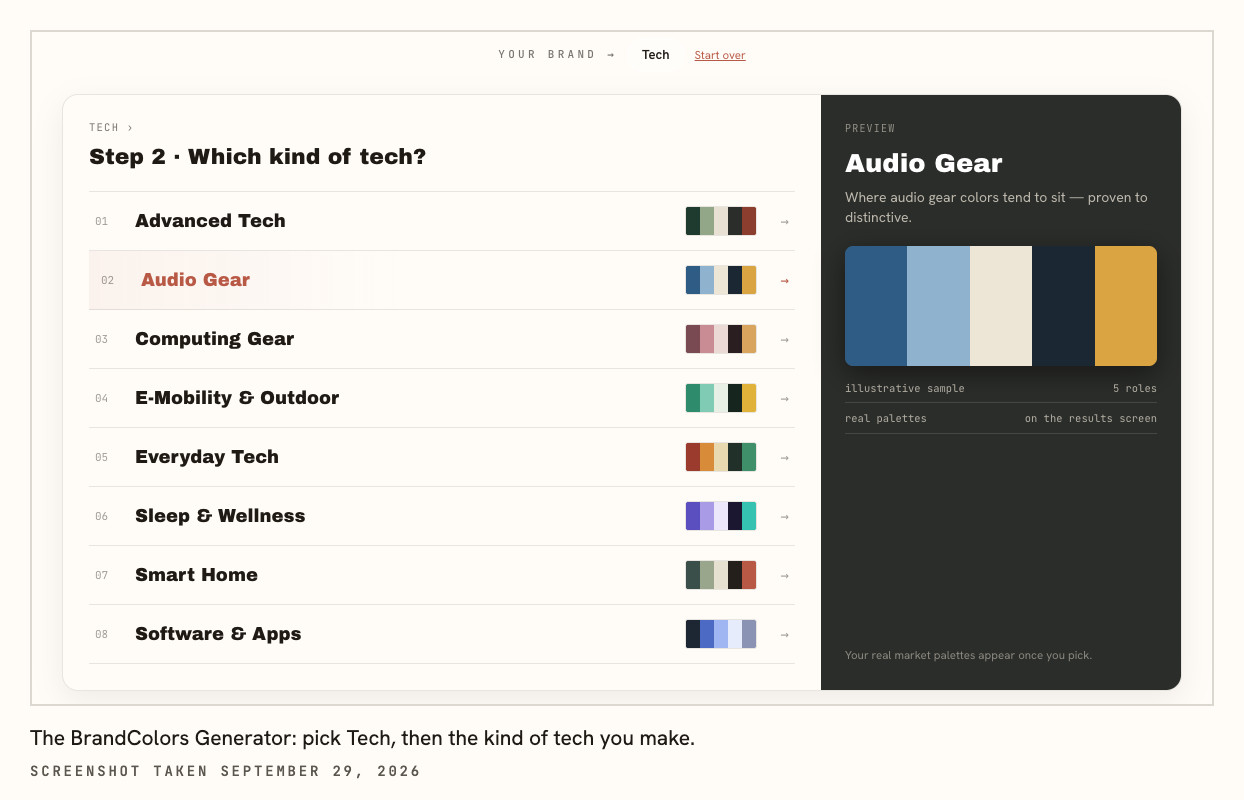The image size is (1244, 800).
Task: Click the arrow icon on Everyday Tech row
Action: click(785, 457)
